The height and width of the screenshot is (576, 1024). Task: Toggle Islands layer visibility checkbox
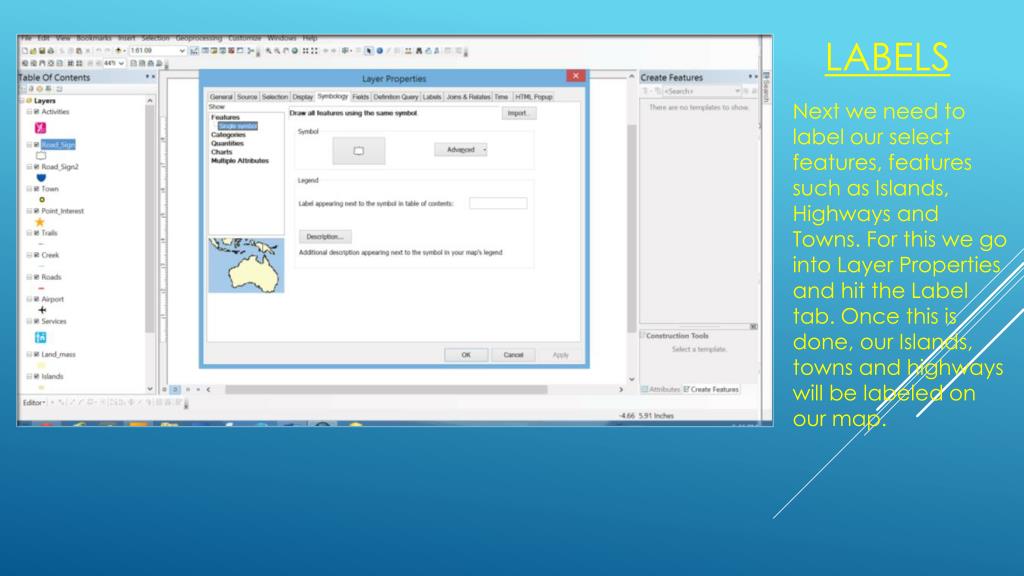(37, 376)
